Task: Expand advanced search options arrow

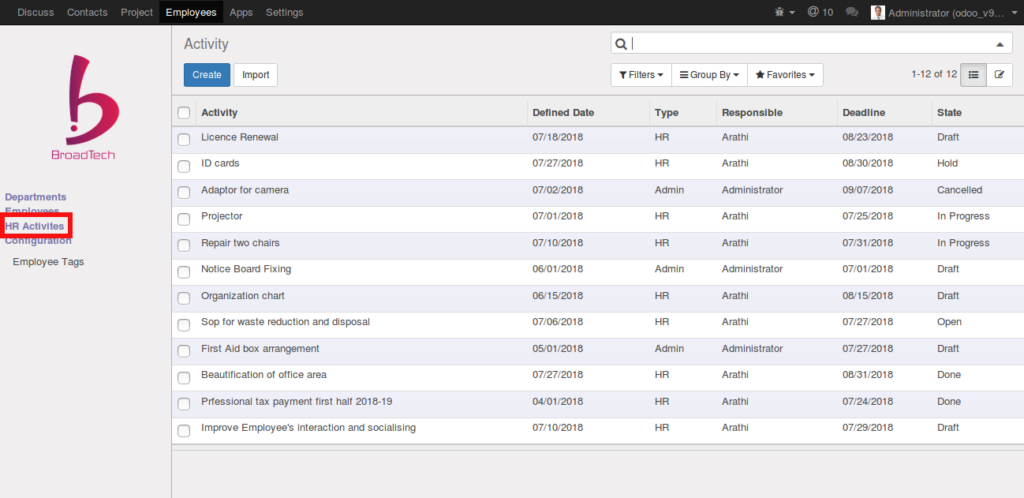Action: [x=999, y=44]
